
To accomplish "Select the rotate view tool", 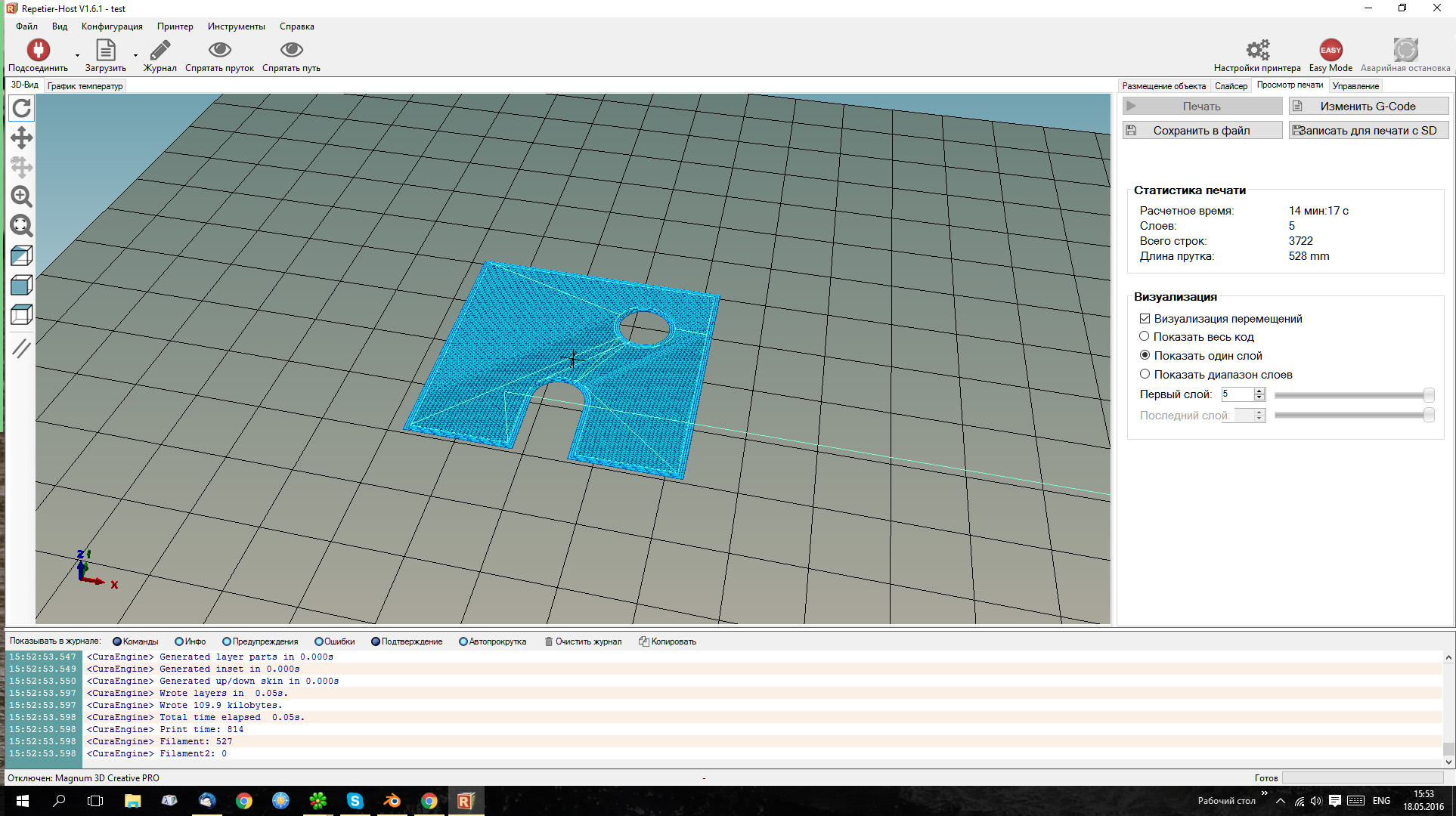I will pyautogui.click(x=21, y=108).
